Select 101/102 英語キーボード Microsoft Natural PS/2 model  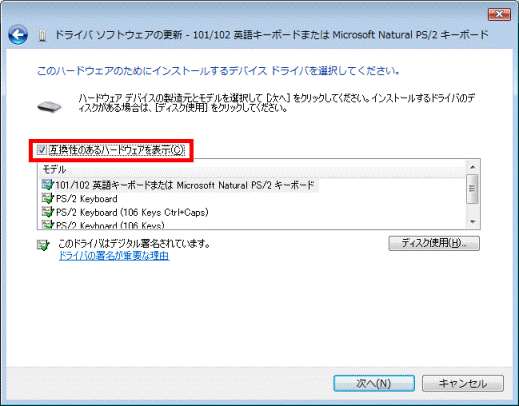[x=185, y=185]
